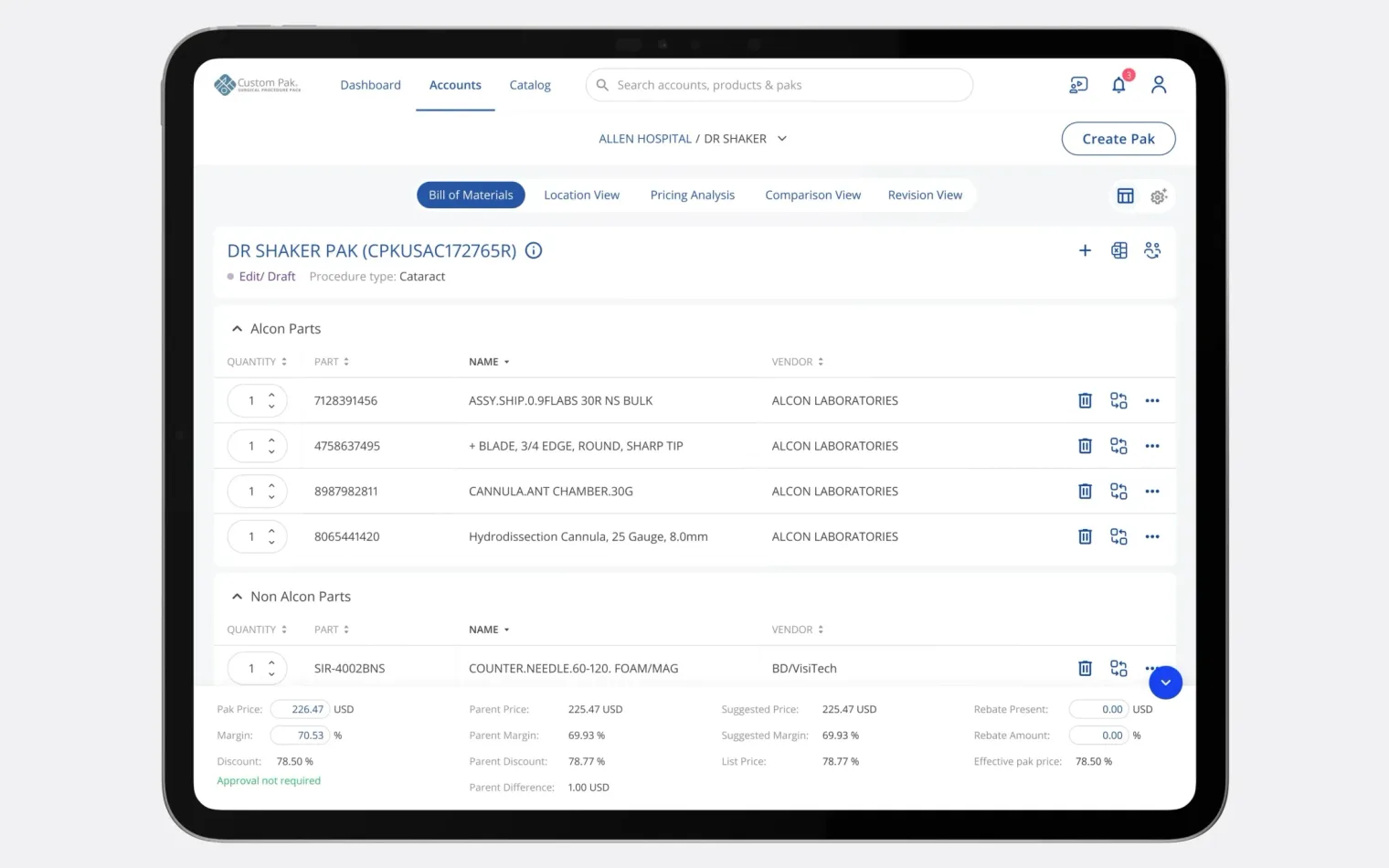
Task: Select Bill of Materials tab
Action: 471,195
